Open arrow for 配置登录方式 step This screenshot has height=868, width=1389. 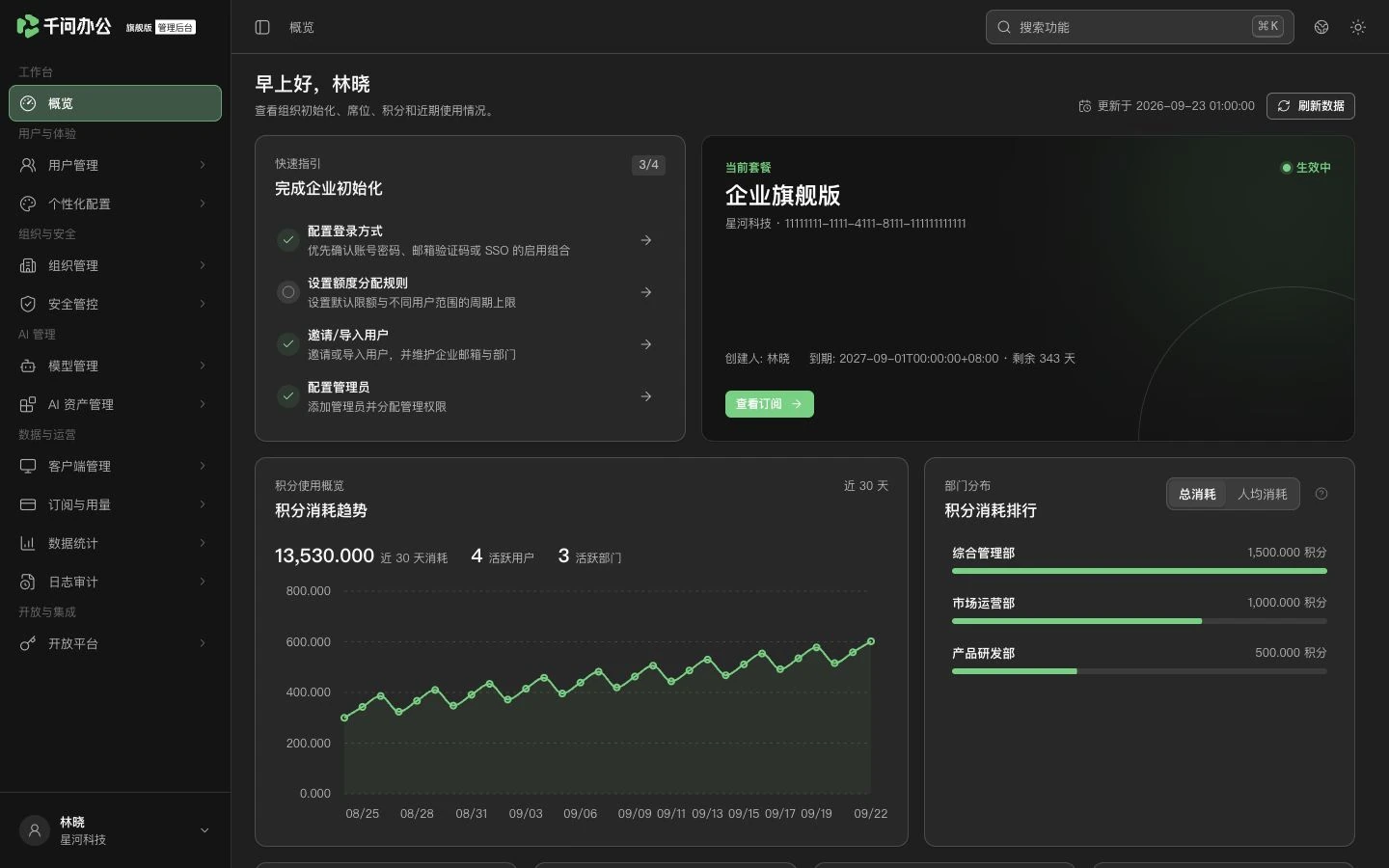click(x=646, y=240)
